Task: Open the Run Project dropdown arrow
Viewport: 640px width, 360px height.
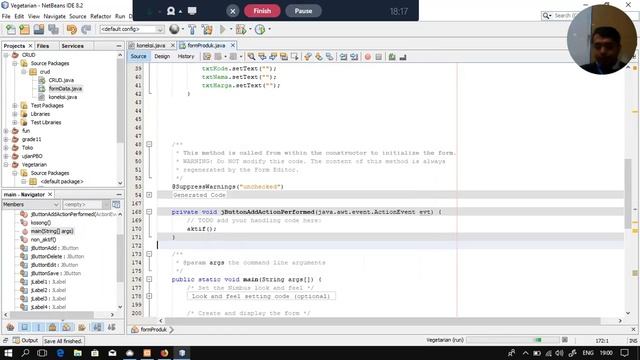Action: [x=231, y=29]
